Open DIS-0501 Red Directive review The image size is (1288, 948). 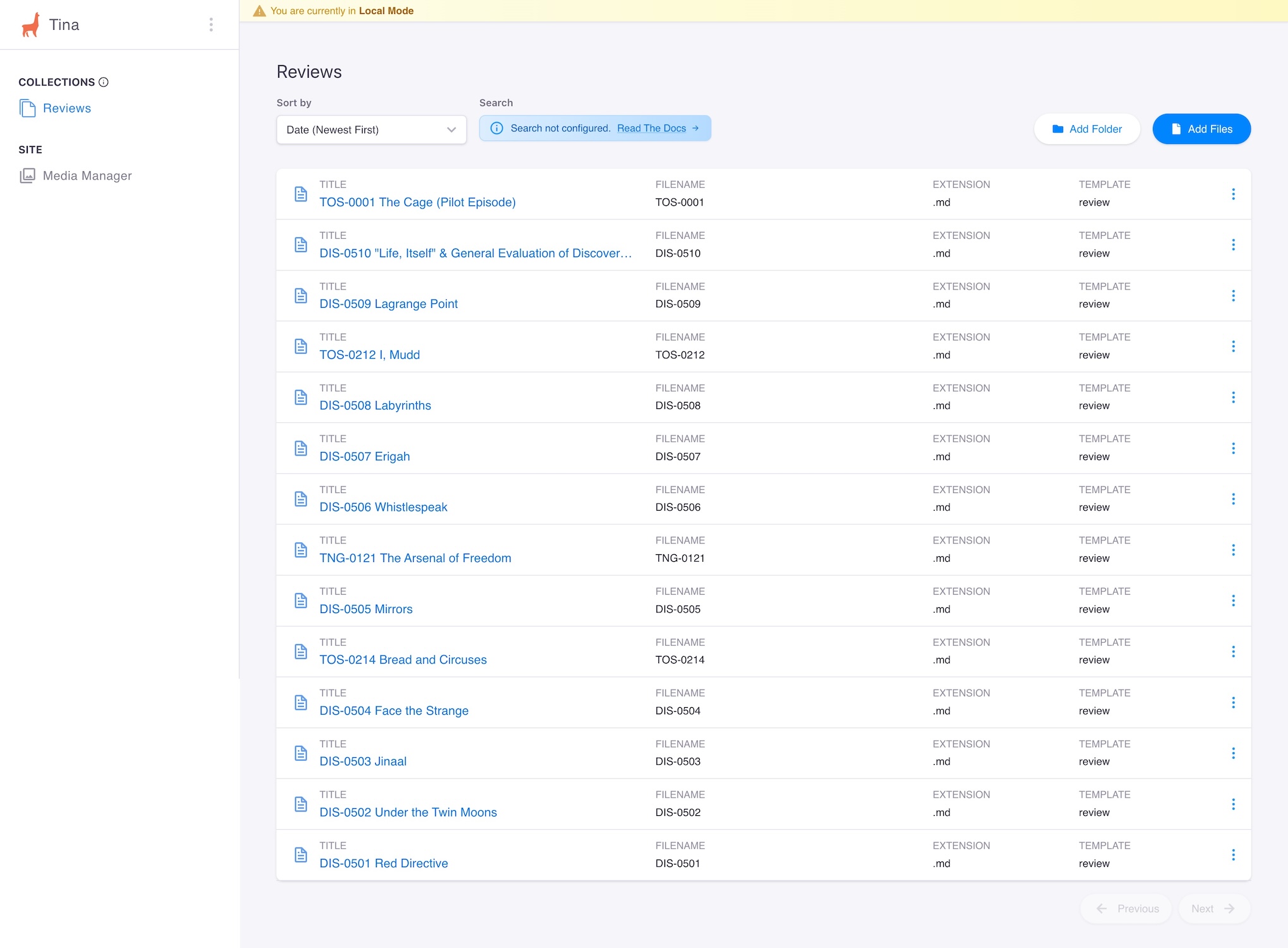[x=383, y=863]
